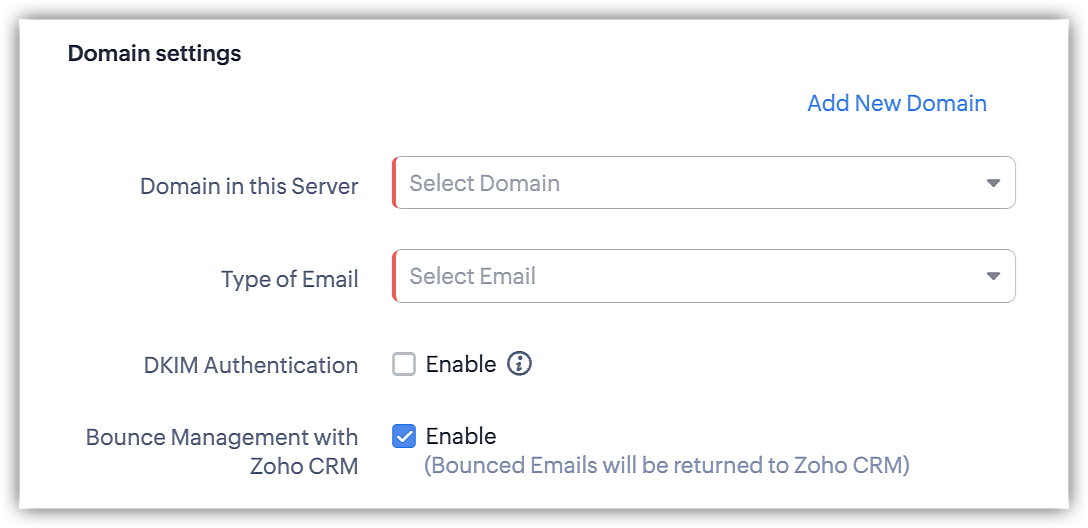Click the red required marker on the Domain field
The width and height of the screenshot is (1088, 528).
coord(395,183)
